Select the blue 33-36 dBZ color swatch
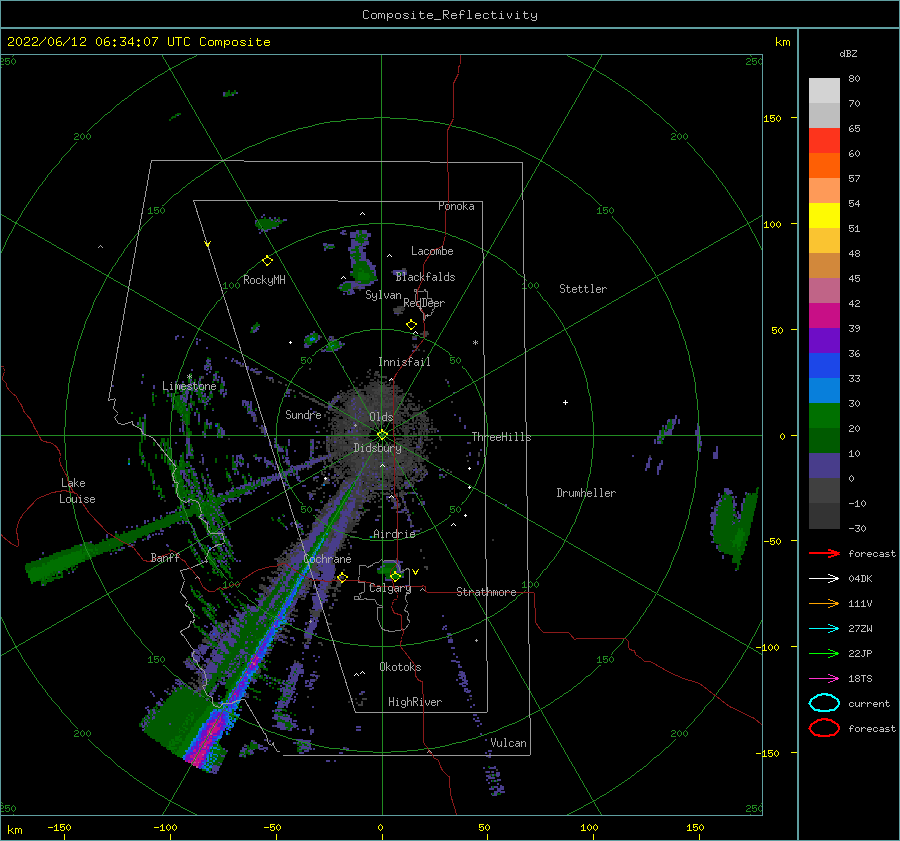900x841 pixels. 824,366
